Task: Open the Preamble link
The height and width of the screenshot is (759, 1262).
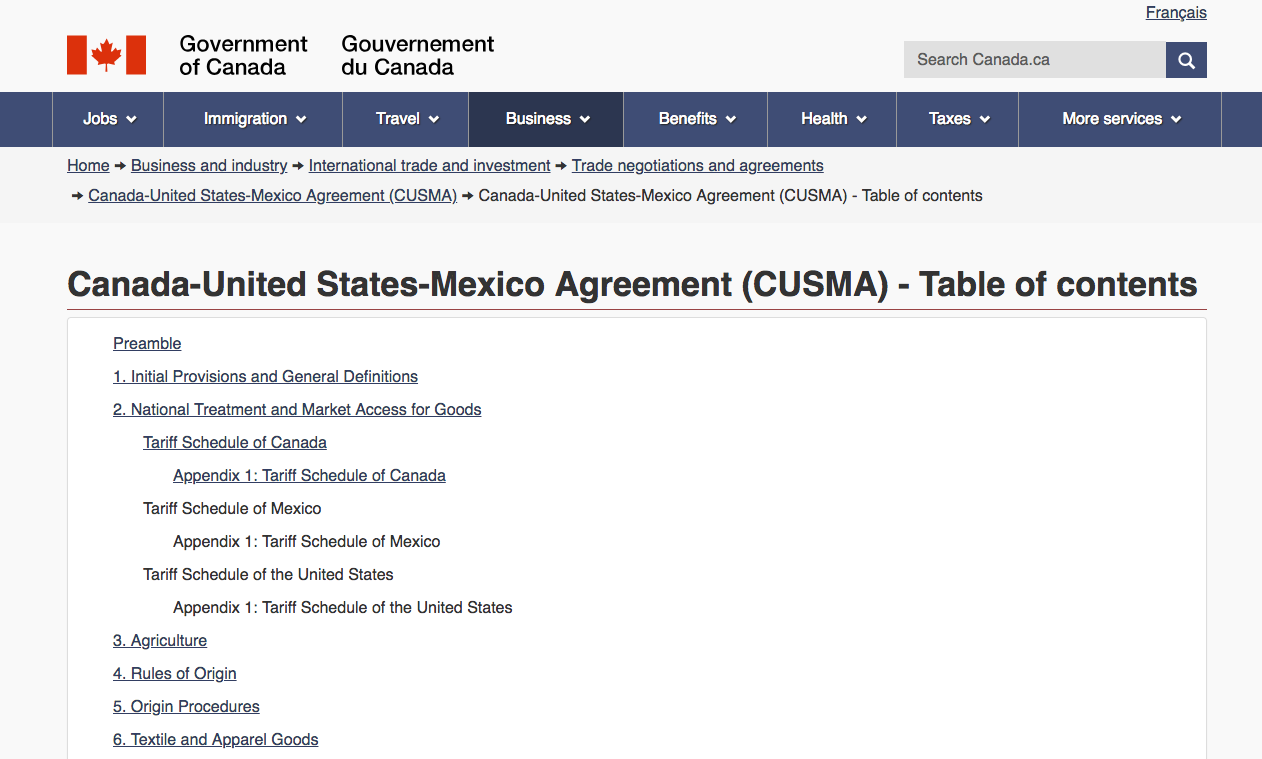Action: (x=147, y=343)
